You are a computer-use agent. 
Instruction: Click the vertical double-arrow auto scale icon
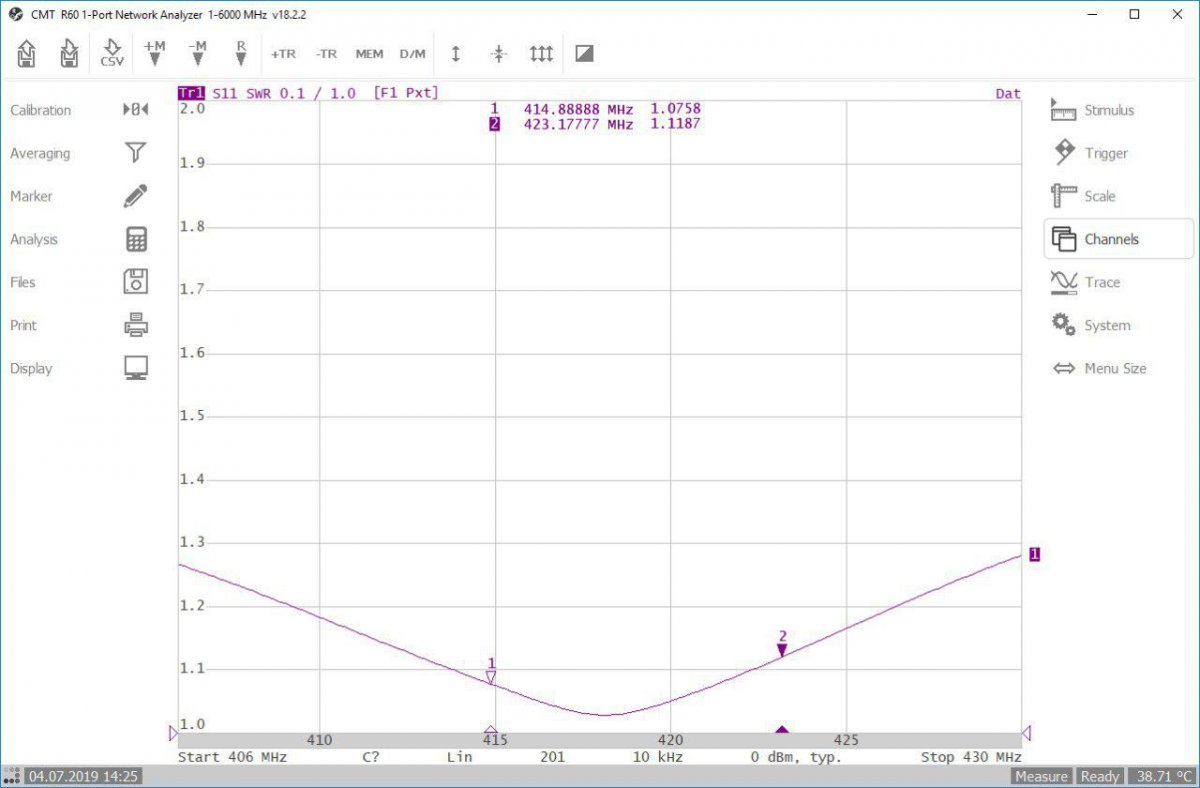pos(456,54)
